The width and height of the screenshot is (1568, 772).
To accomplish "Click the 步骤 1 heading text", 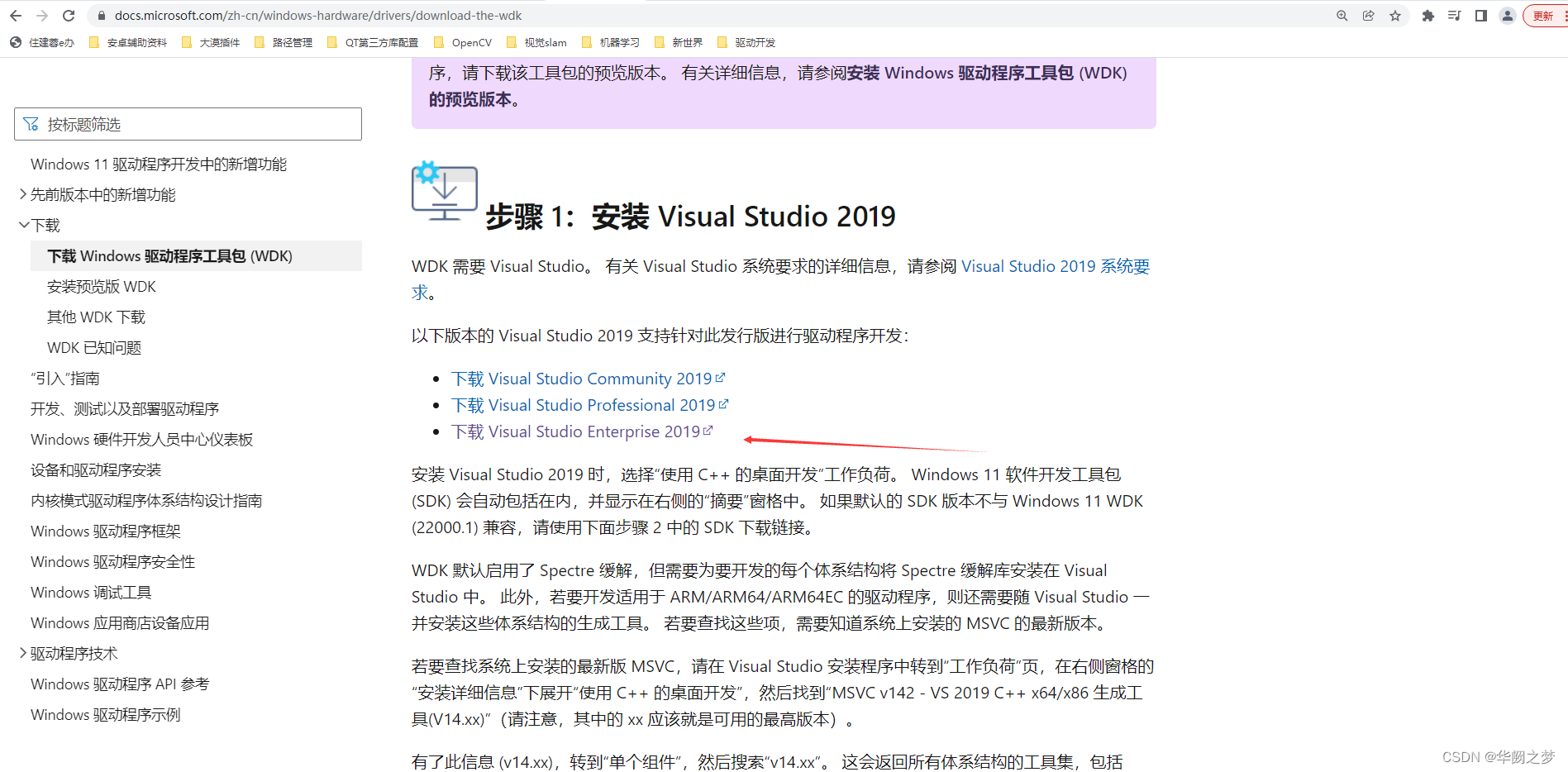I will tap(690, 217).
